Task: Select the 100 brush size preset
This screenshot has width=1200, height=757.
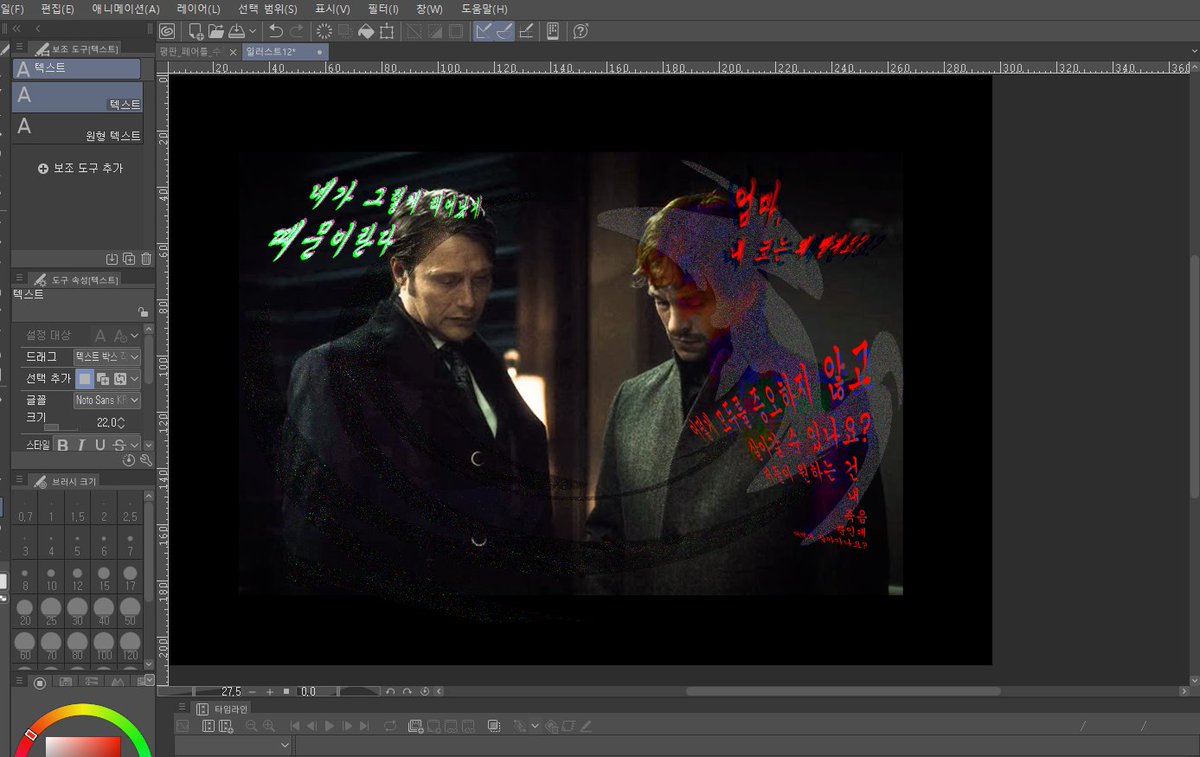Action: click(103, 645)
